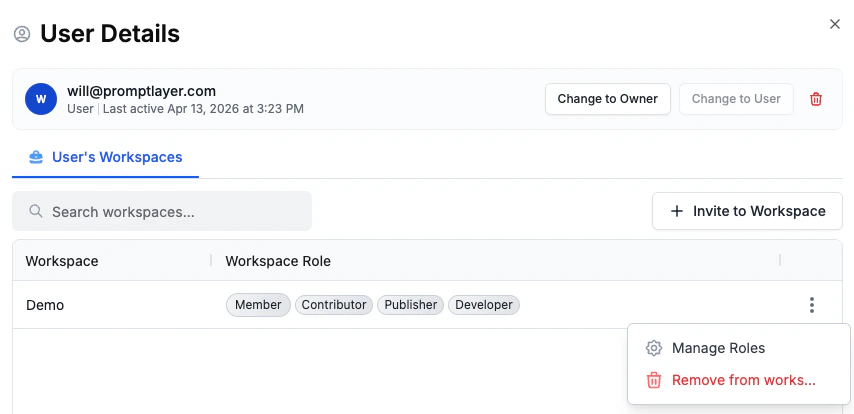Click the gear icon next to Manage Roles
Viewport: 854px width, 414px height.
654,348
